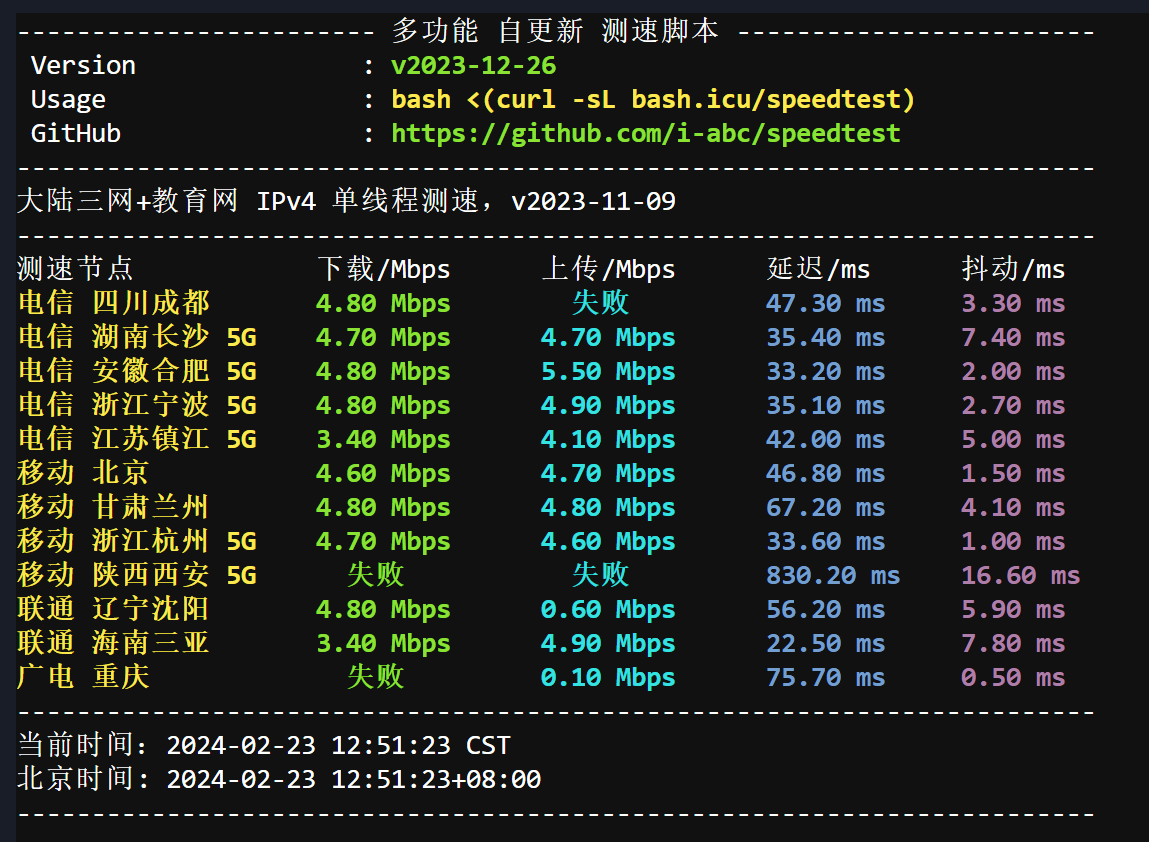Viewport: 1149px width, 842px height.
Task: Click jitter 4.10 ms value
Action: (1013, 507)
